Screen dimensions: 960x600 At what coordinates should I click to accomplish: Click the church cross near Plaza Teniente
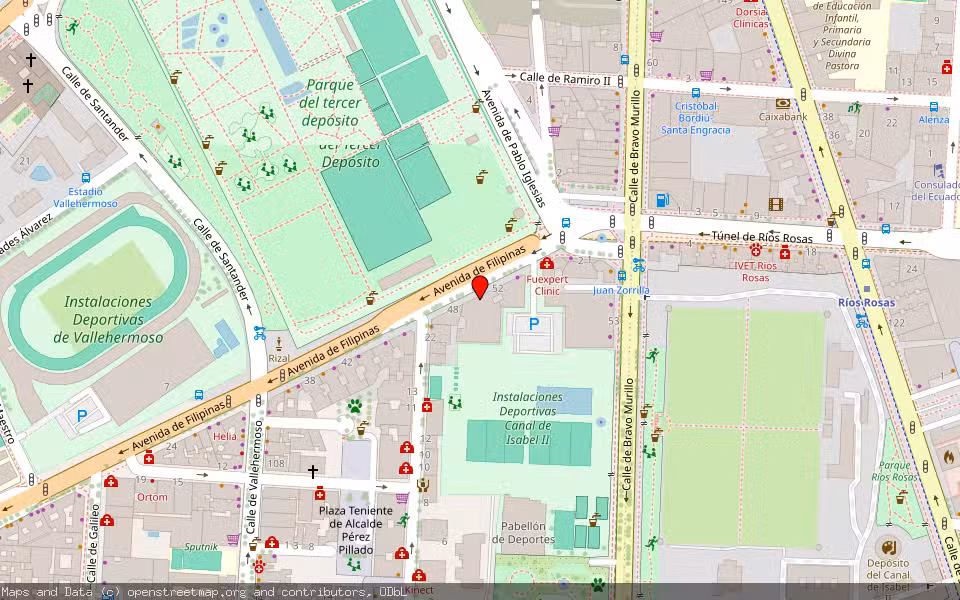pyautogui.click(x=313, y=471)
